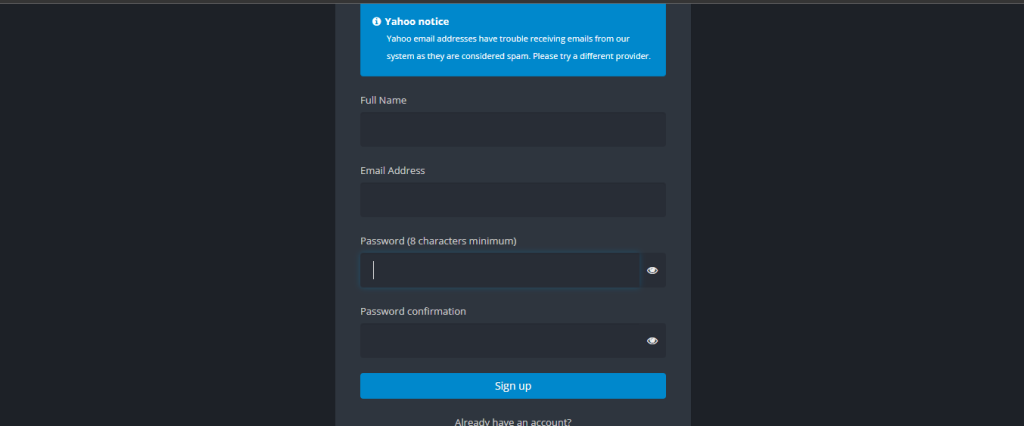Image resolution: width=1024 pixels, height=426 pixels.
Task: Open the "Already have an account?" link
Action: (512, 422)
